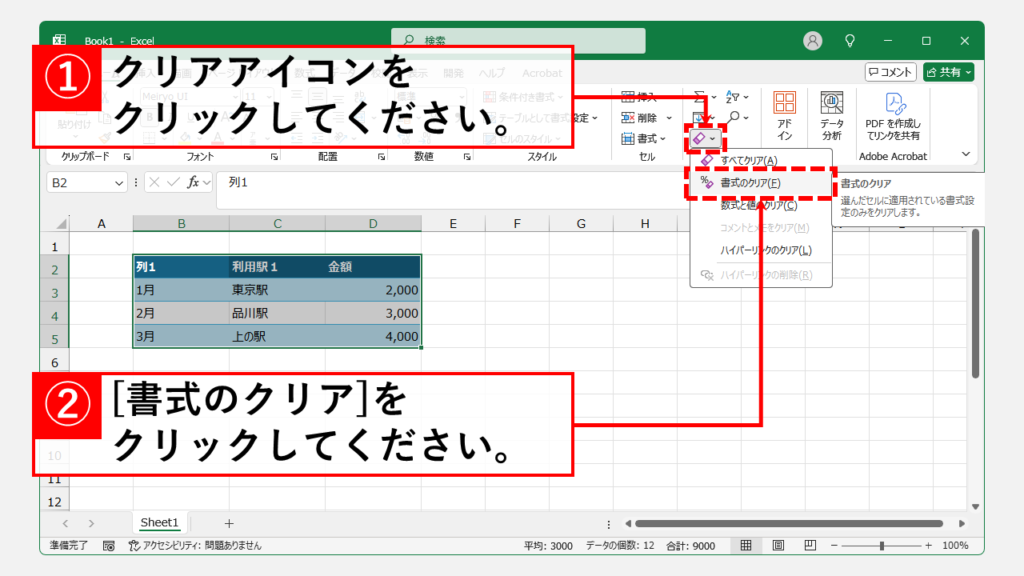Click the vertical scrollbar thumb

tap(975, 303)
